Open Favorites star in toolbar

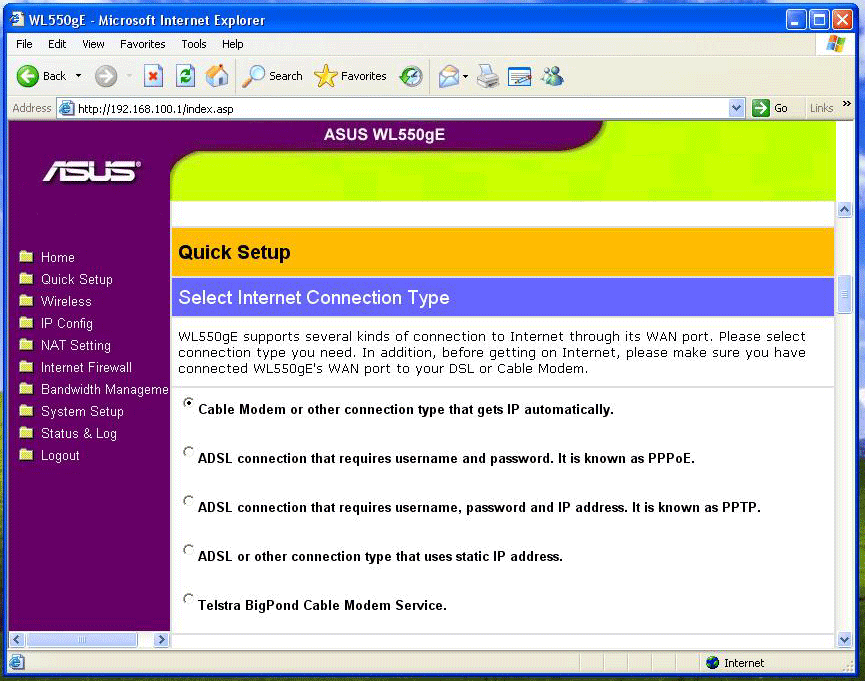(325, 76)
